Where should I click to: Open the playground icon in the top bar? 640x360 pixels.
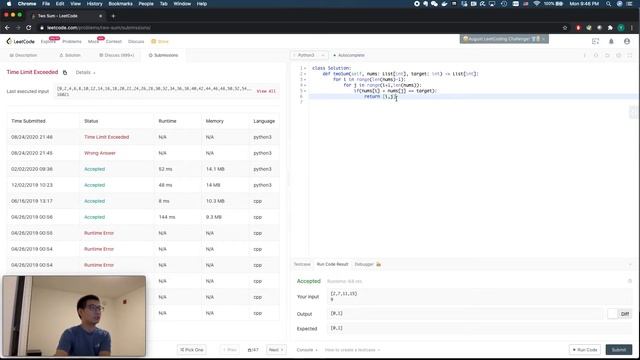[596, 41]
